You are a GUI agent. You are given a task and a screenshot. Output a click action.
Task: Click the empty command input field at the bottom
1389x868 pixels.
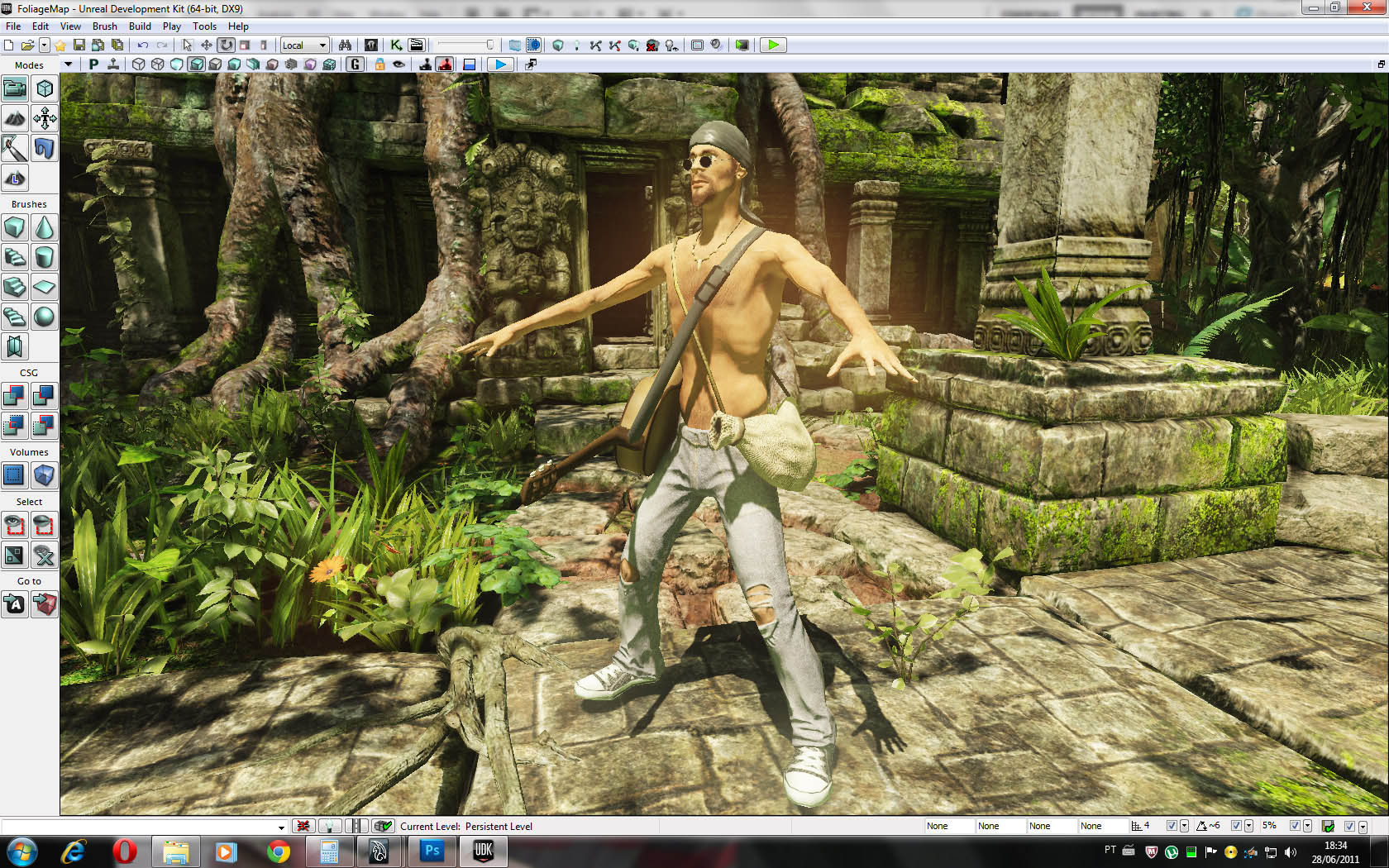coord(139,827)
